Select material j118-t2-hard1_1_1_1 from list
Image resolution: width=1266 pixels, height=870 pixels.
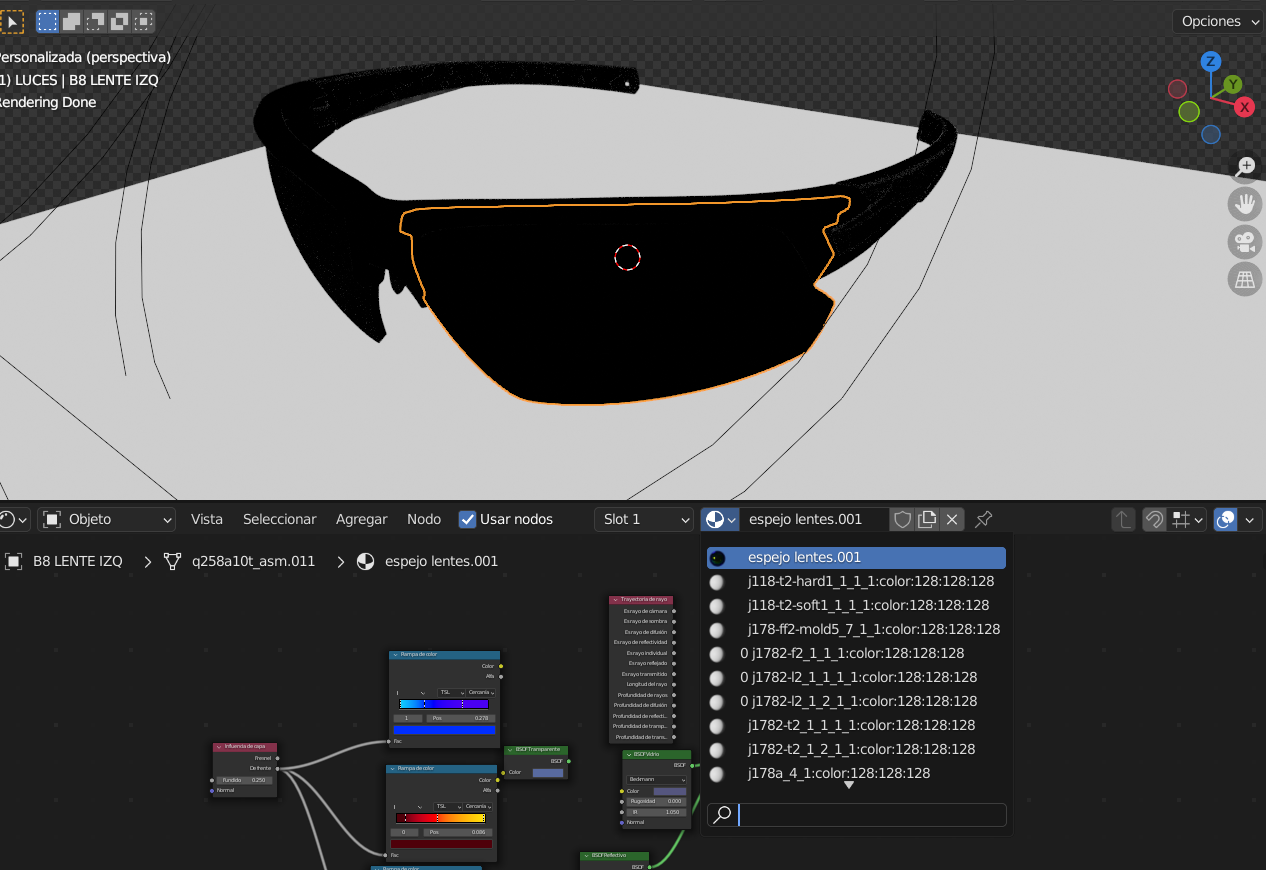856,581
